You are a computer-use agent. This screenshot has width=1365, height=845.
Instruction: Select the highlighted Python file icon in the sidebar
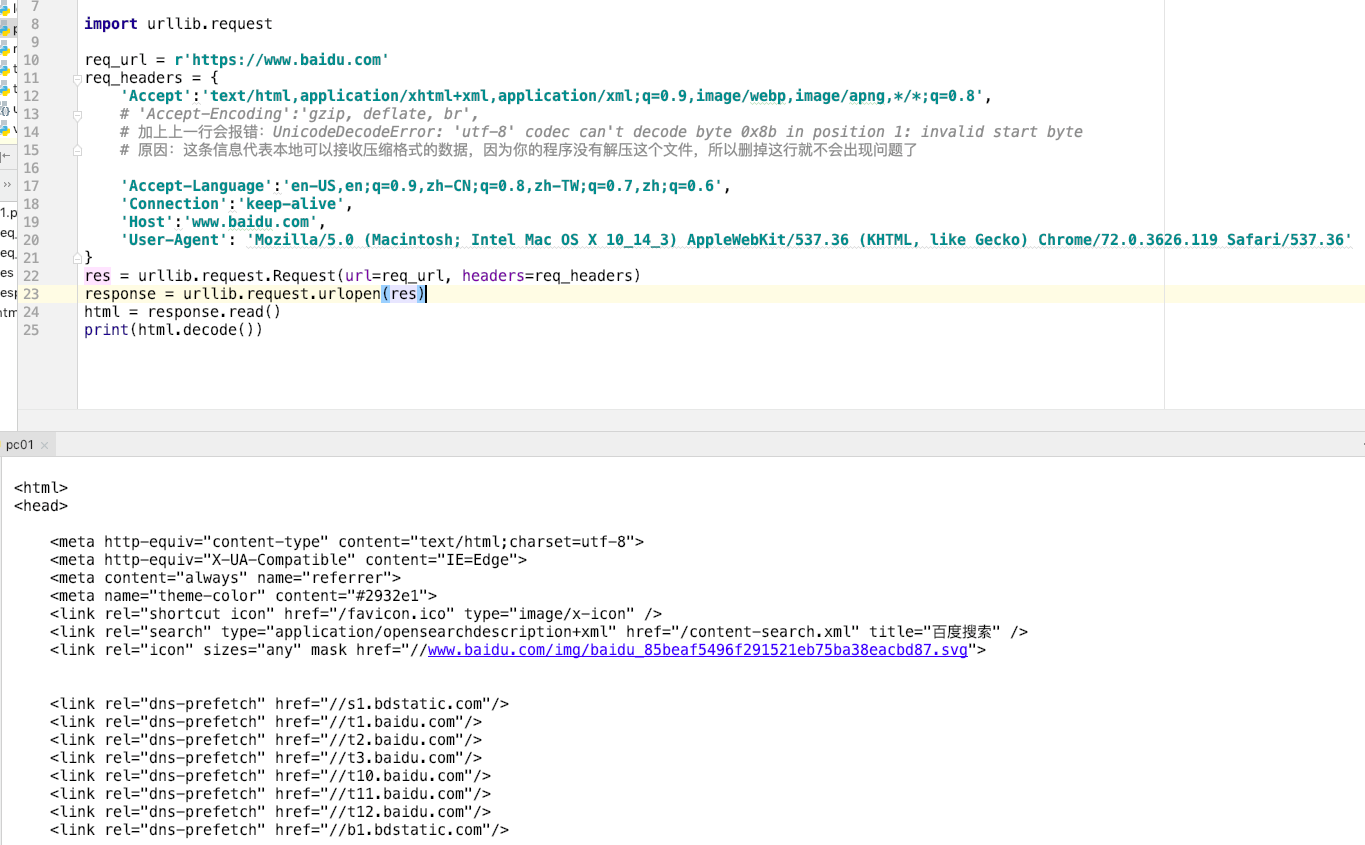point(6,28)
